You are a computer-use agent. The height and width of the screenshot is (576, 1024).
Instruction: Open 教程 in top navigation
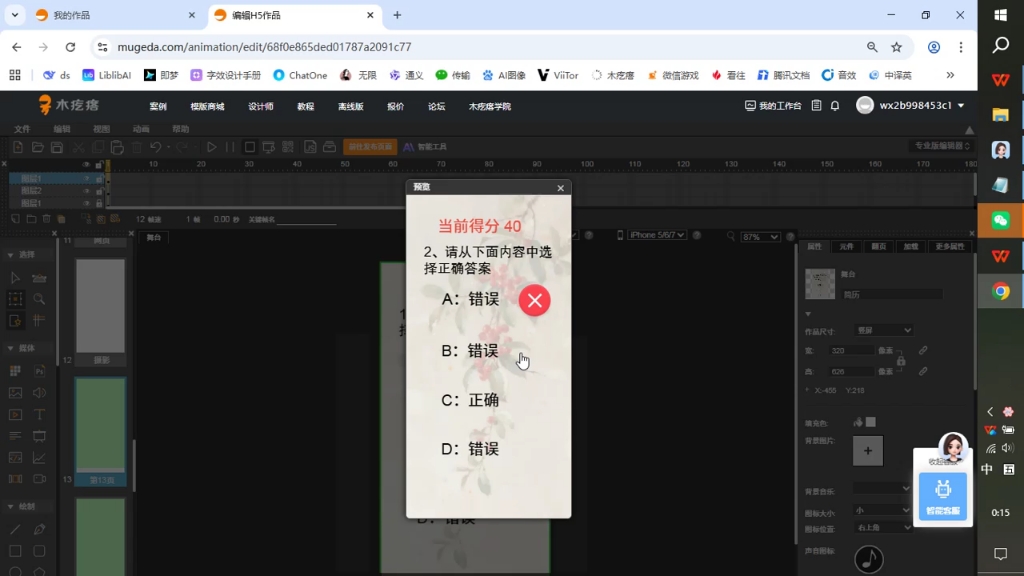(306, 106)
